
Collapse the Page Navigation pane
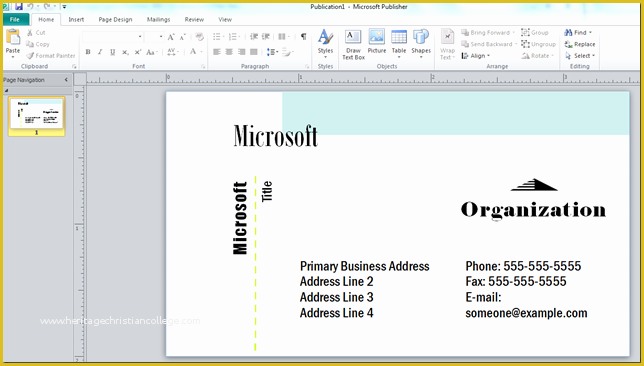tap(66, 80)
